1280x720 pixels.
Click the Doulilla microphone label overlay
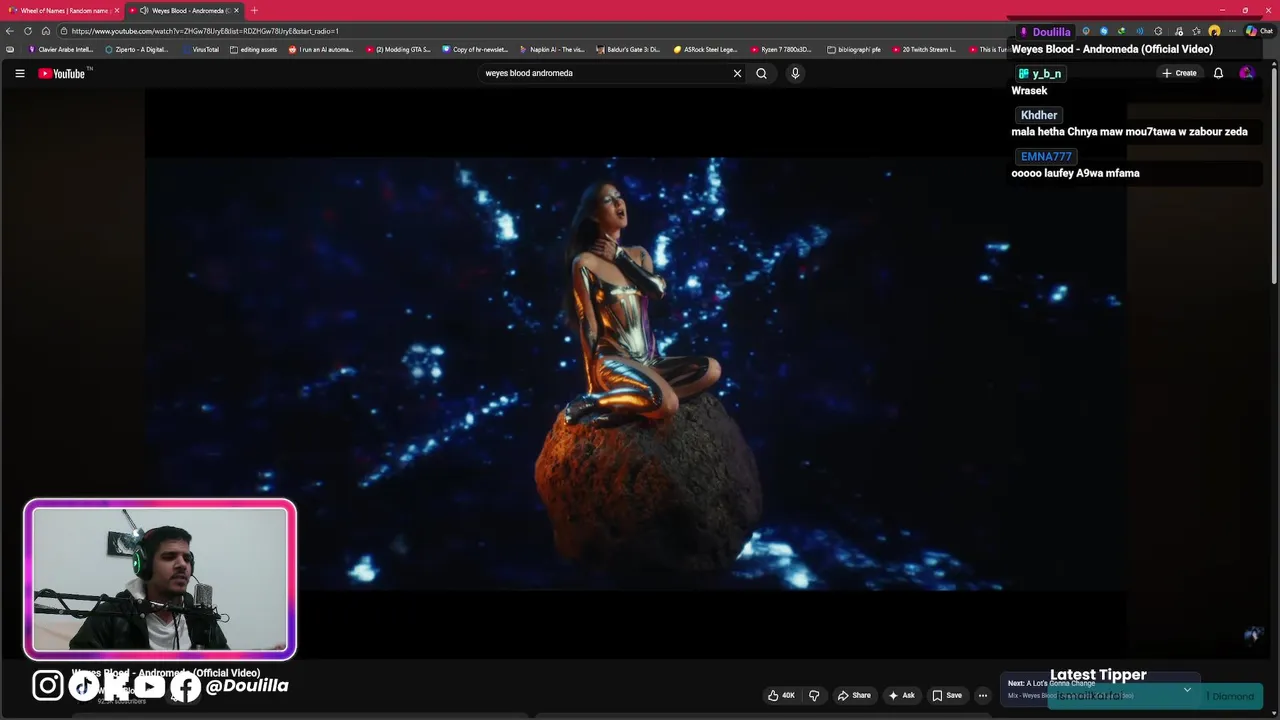click(1045, 32)
